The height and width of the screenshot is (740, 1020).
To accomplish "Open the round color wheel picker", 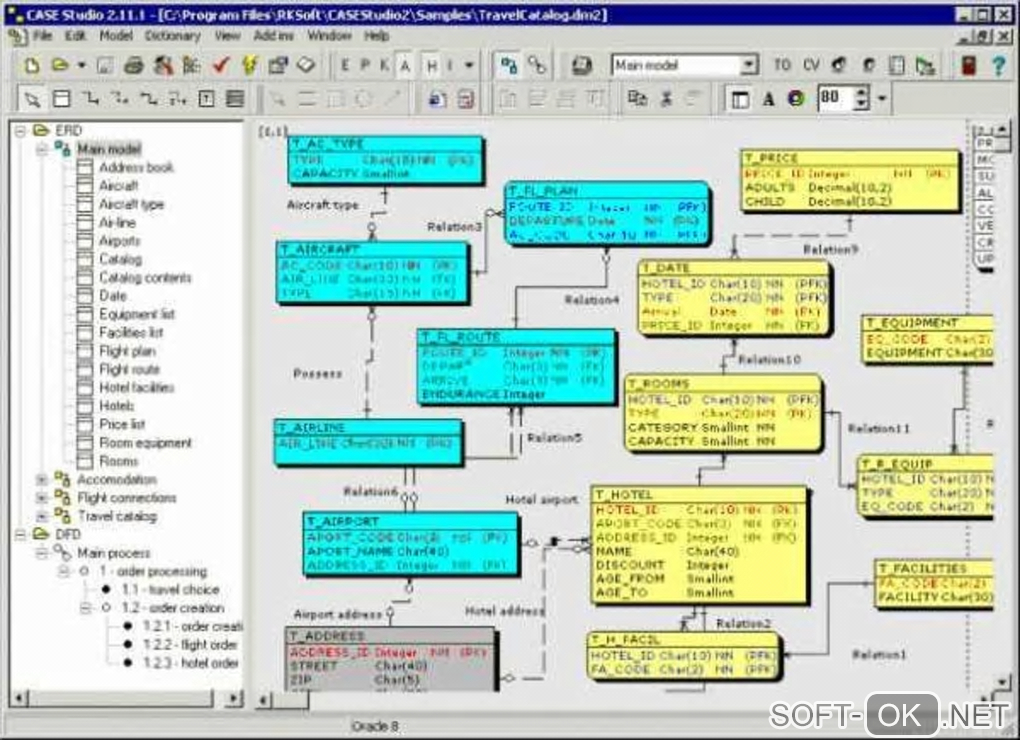I will point(796,99).
